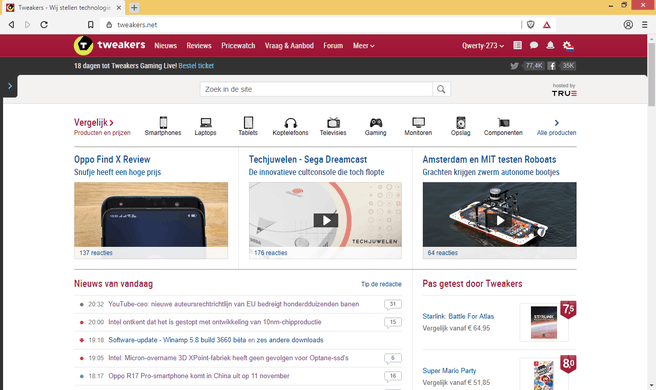Open the Vergelijk producten en prijzen link
The height and width of the screenshot is (390, 656).
click(102, 127)
